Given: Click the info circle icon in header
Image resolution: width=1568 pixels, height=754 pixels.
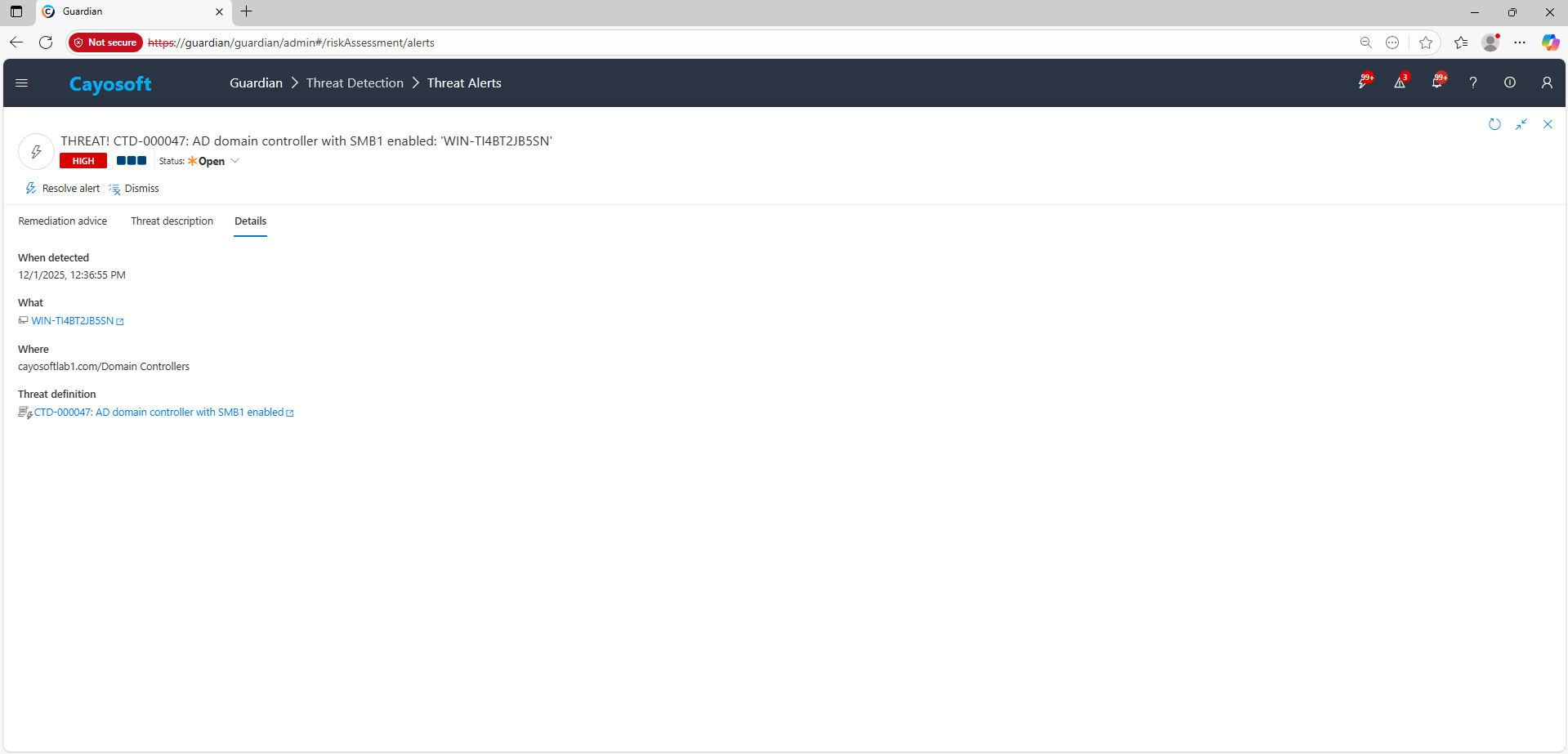Looking at the screenshot, I should coord(1510,83).
